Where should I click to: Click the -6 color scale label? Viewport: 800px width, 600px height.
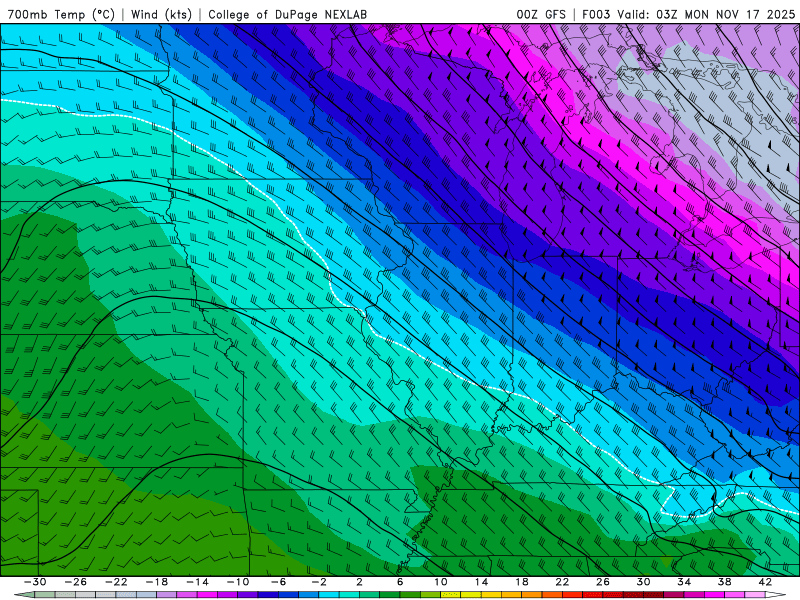pos(279,582)
